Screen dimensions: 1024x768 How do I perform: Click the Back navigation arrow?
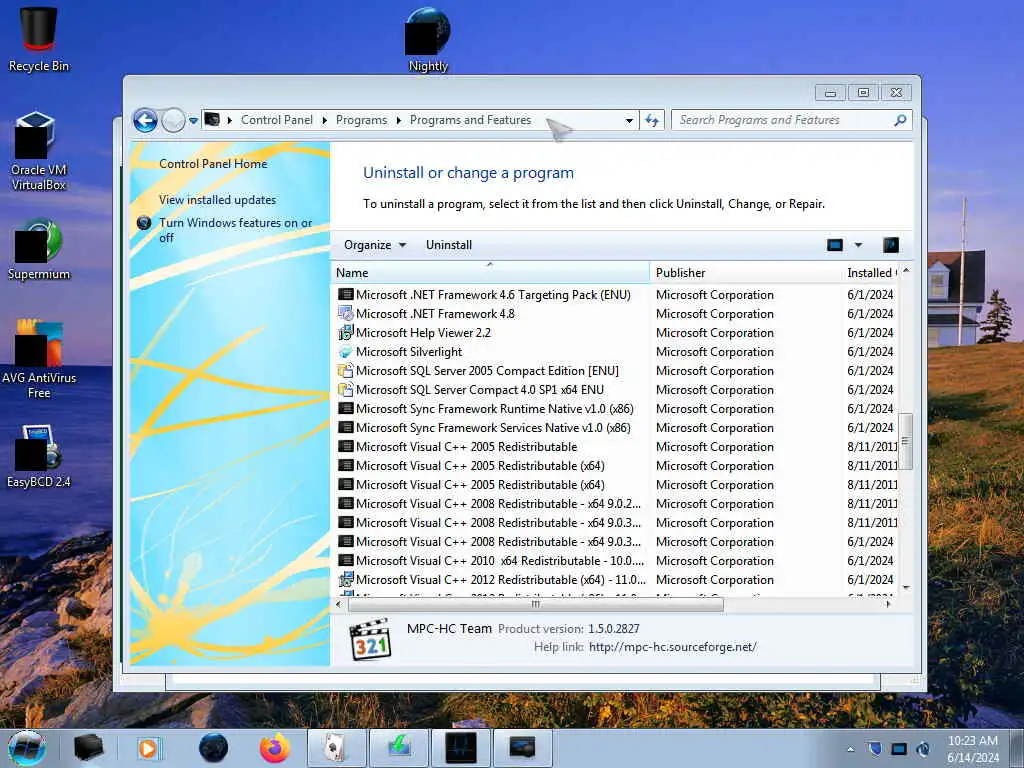coord(145,120)
